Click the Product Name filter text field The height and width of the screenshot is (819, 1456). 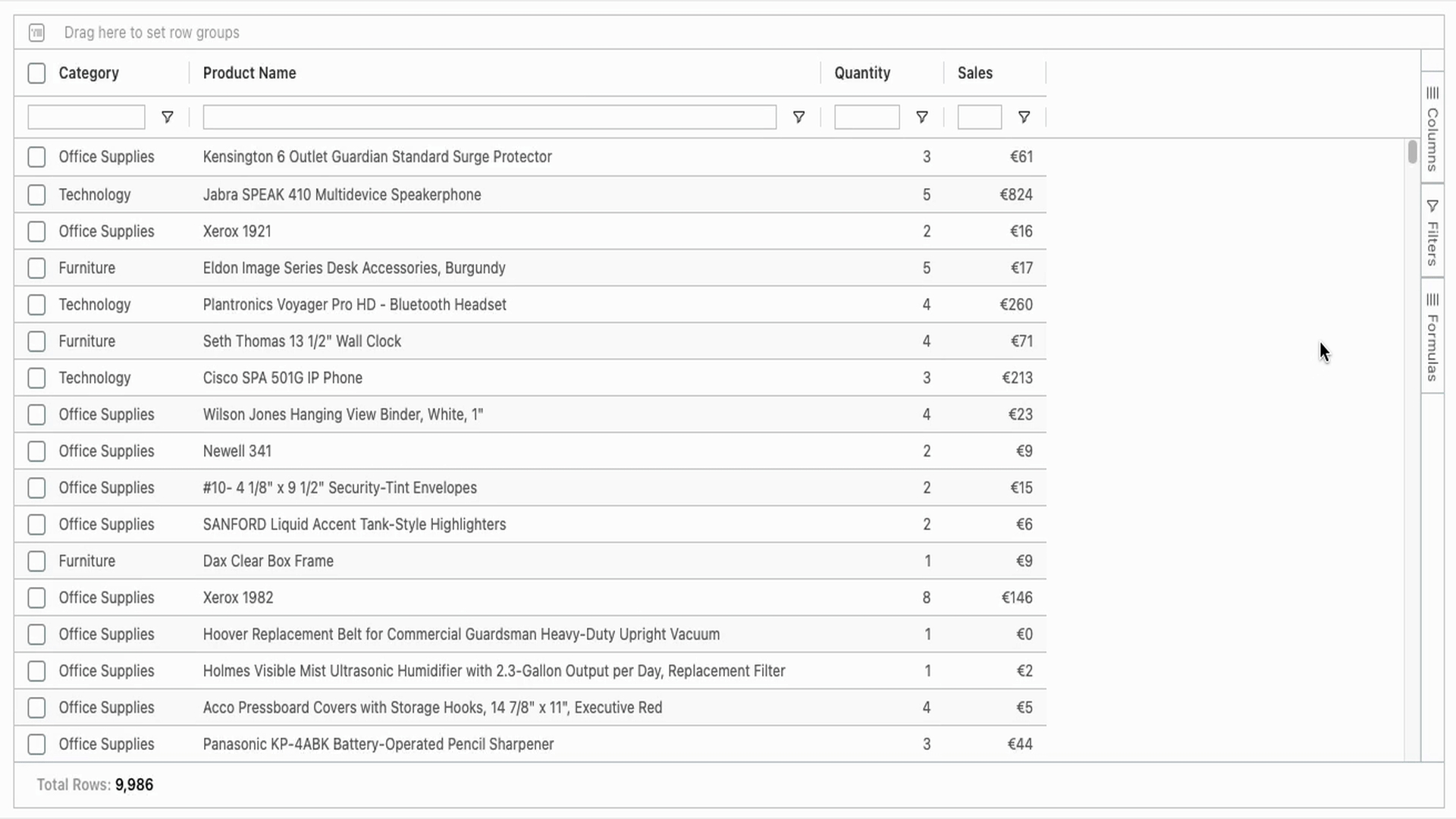click(489, 117)
